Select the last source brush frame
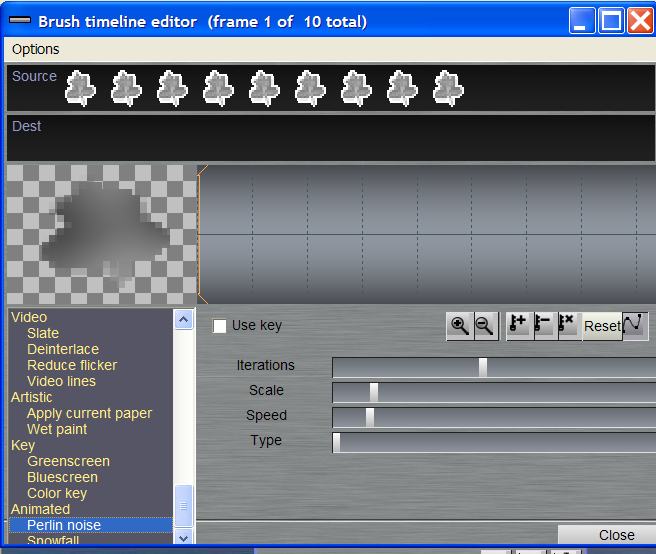 448,89
